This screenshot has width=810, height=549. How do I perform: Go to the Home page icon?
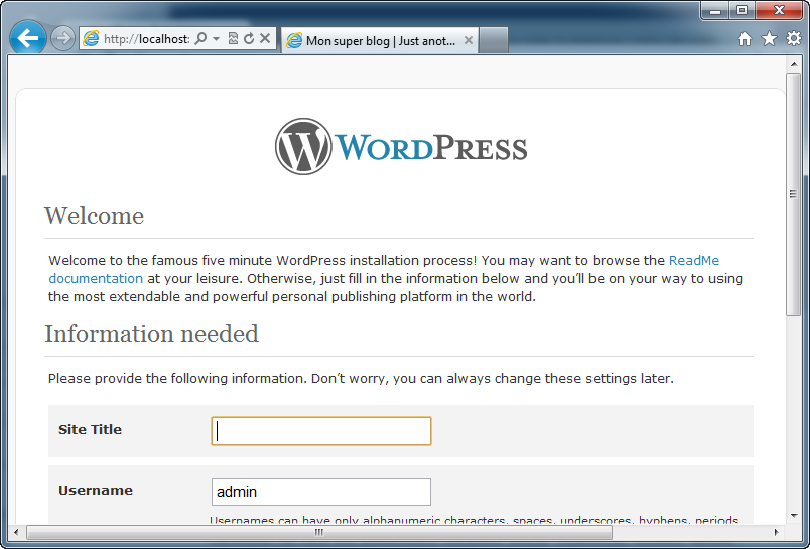744,39
